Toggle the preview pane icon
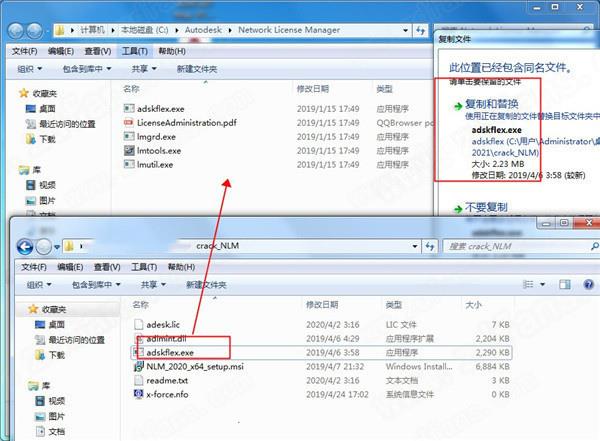 click(565, 284)
